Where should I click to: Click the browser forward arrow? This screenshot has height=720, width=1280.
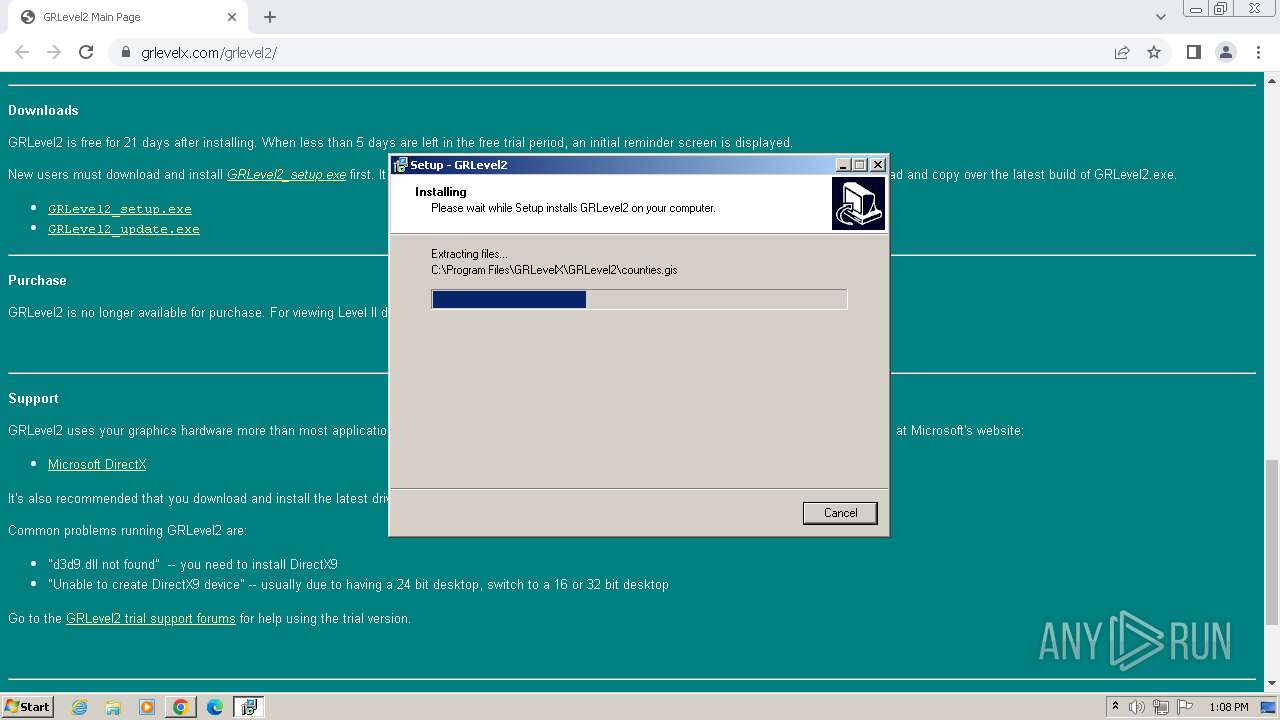tap(54, 52)
